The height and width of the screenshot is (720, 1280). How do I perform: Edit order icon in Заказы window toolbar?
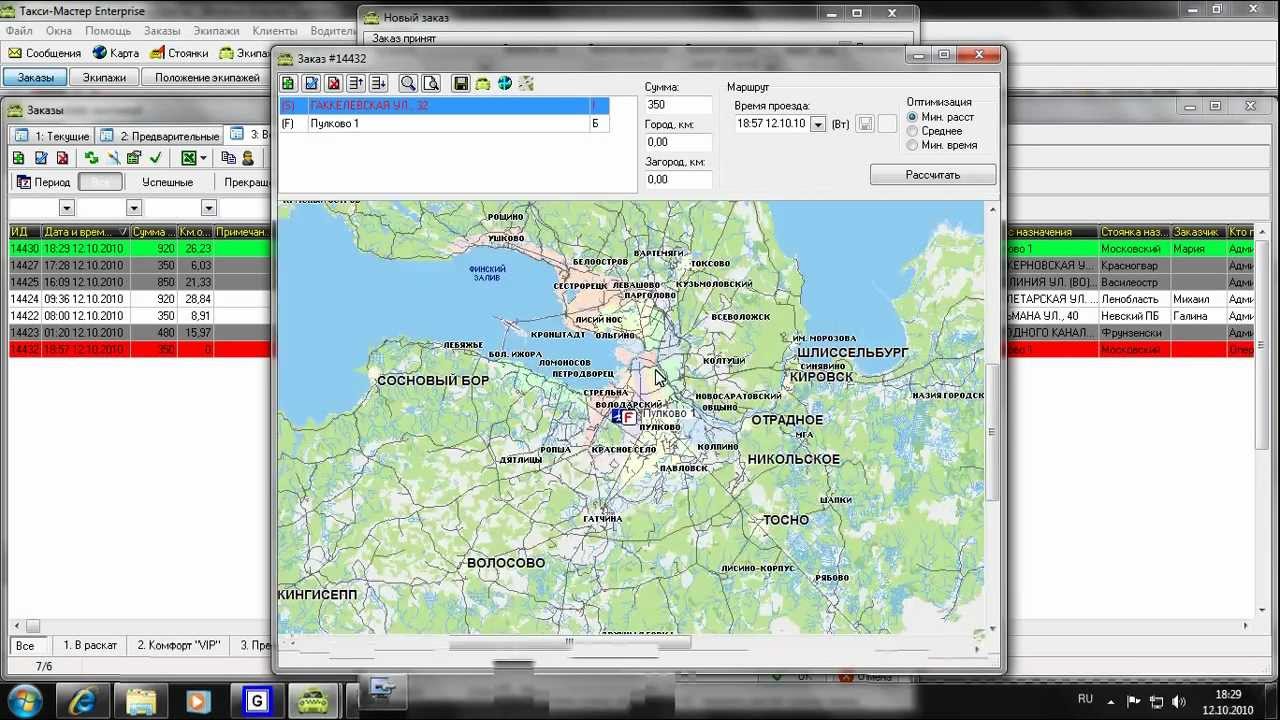tap(41, 158)
